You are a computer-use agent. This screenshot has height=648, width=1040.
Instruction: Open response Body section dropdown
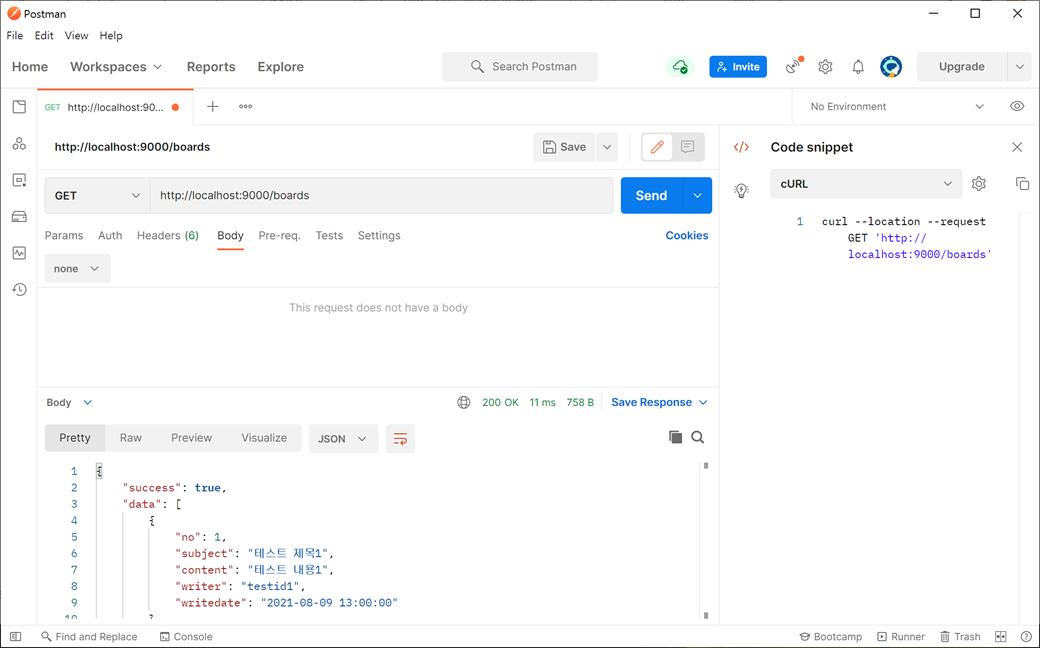(x=70, y=403)
